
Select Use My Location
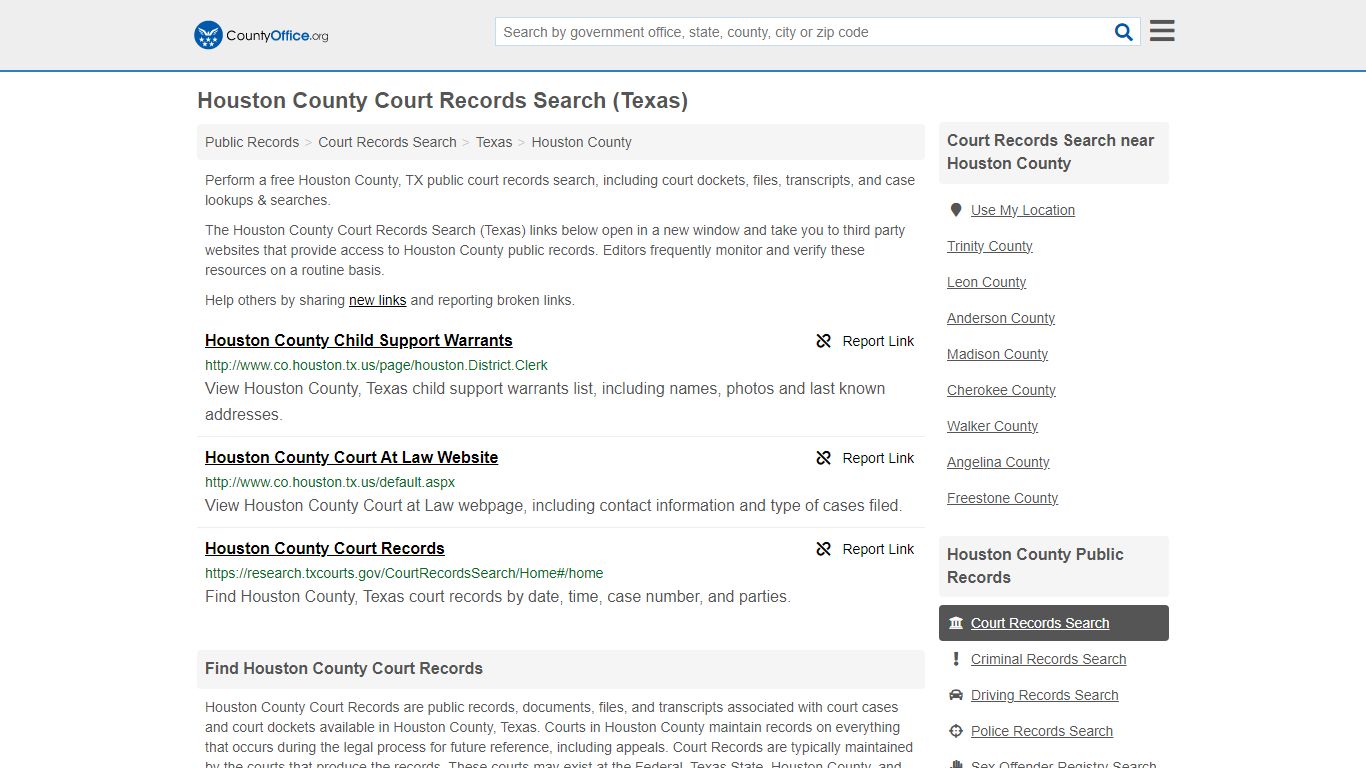tap(1023, 210)
